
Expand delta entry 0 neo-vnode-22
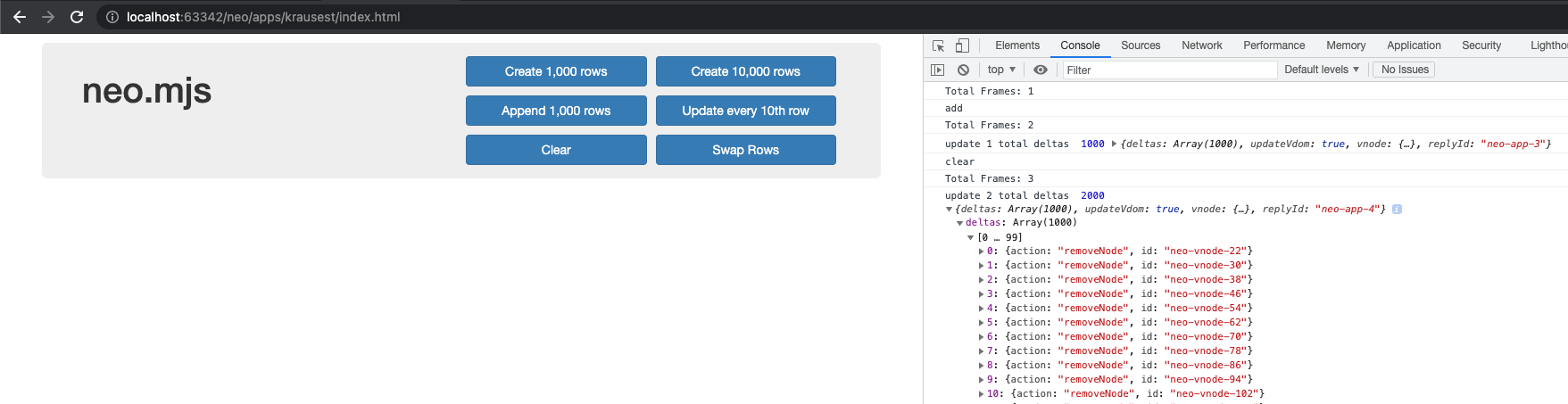[981, 251]
